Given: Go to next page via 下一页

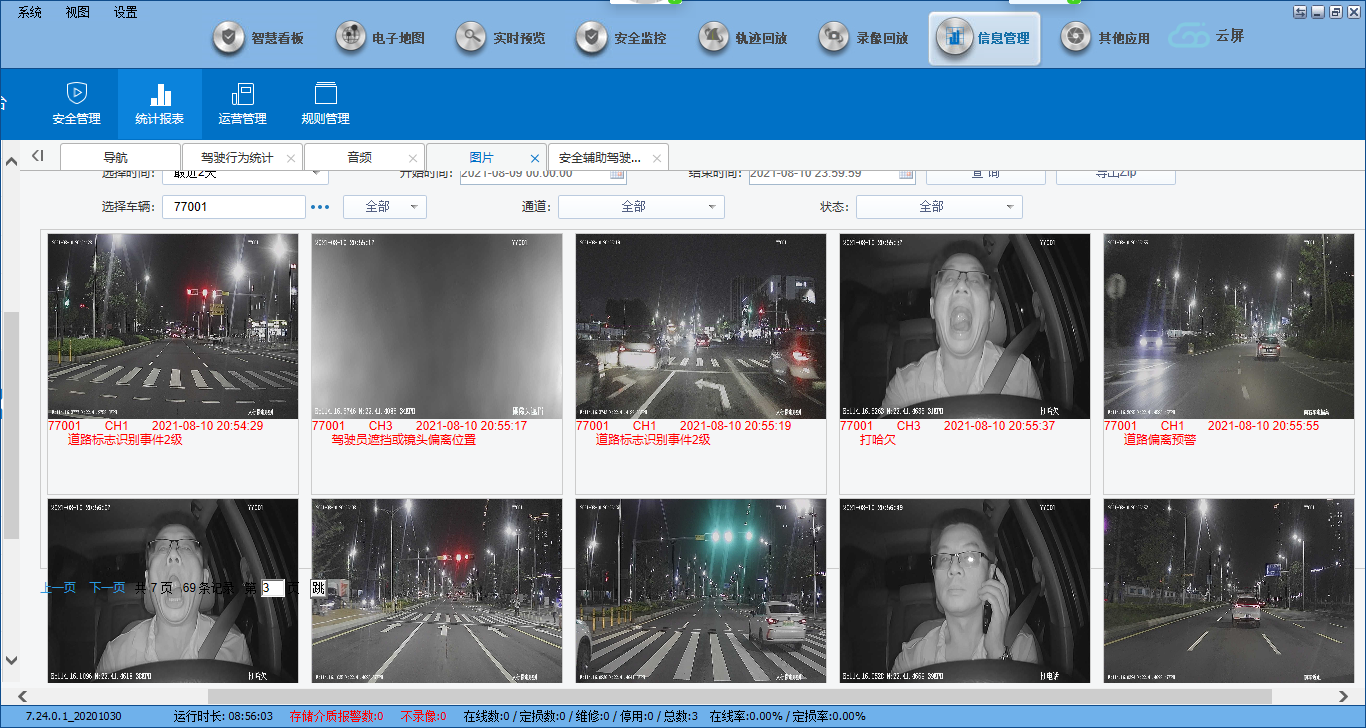Looking at the screenshot, I should click(107, 588).
